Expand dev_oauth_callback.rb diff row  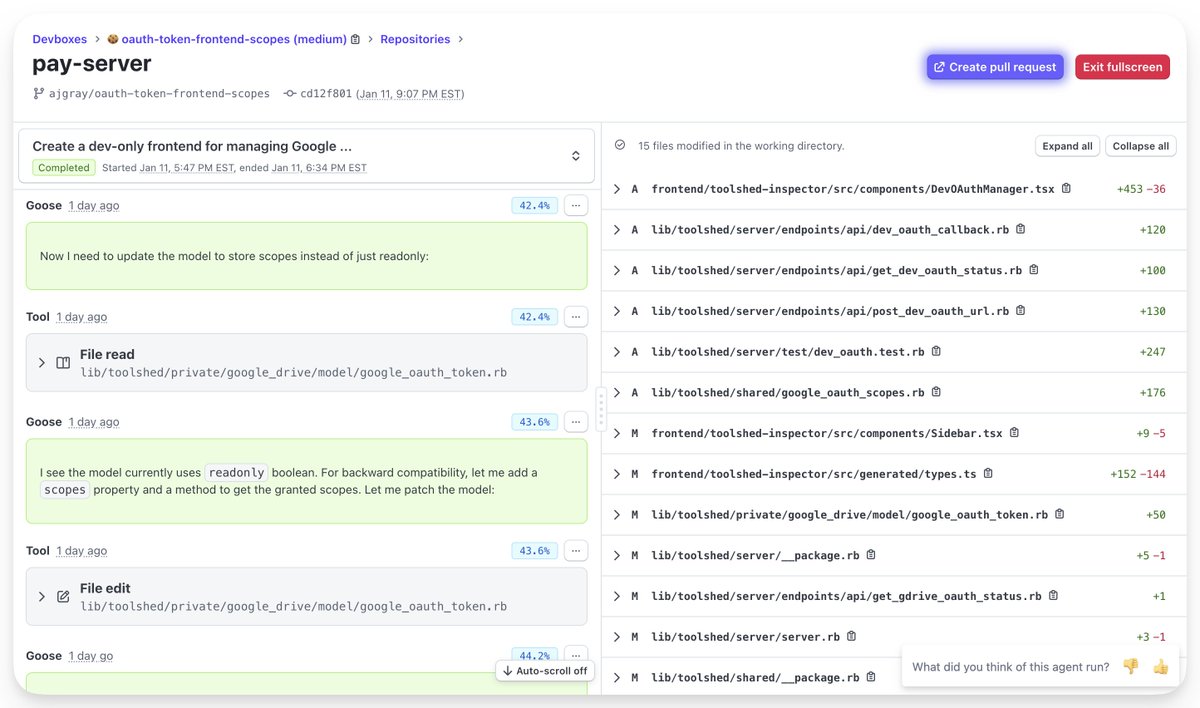617,229
